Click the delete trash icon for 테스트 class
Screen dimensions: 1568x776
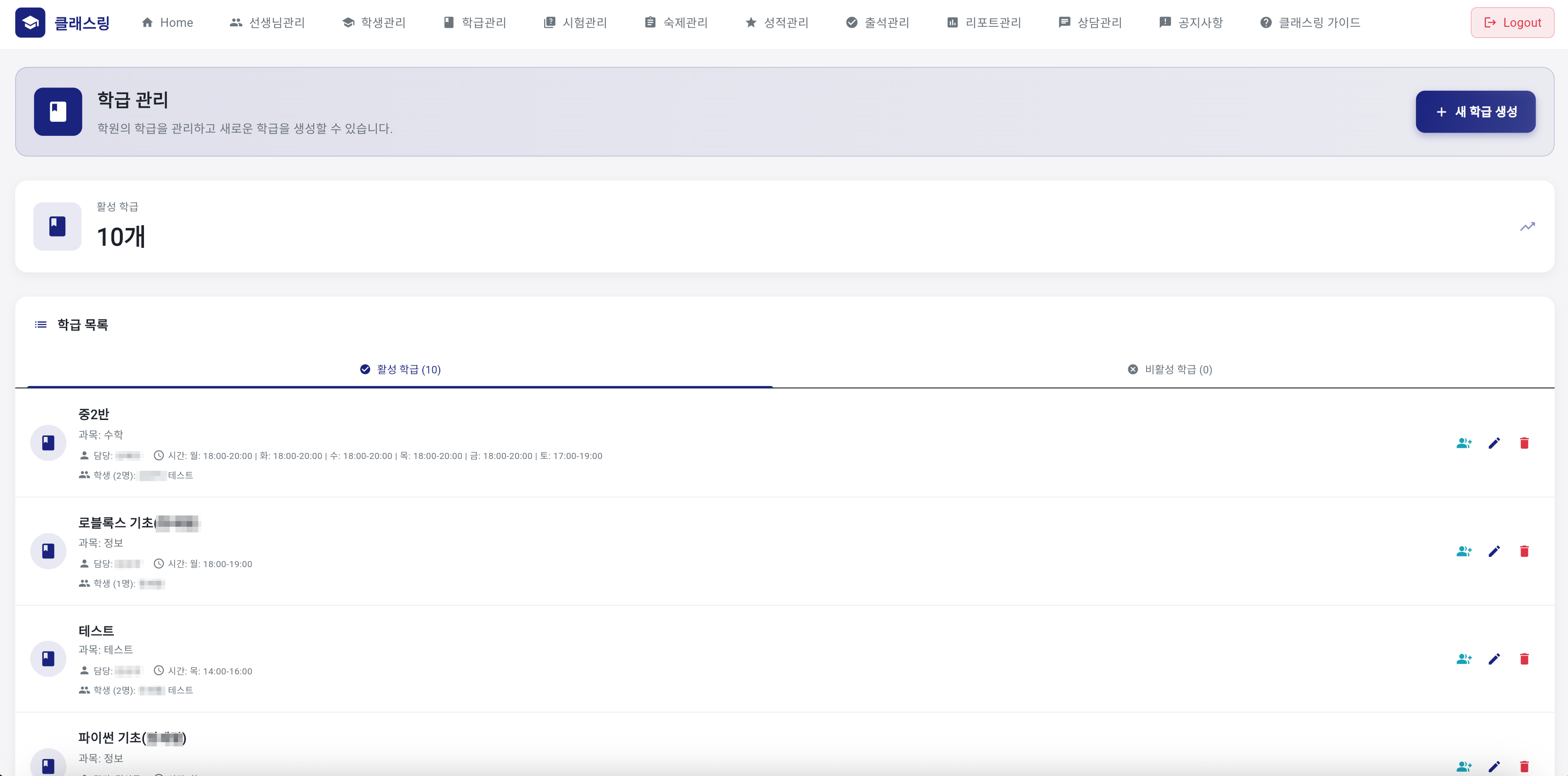1525,658
